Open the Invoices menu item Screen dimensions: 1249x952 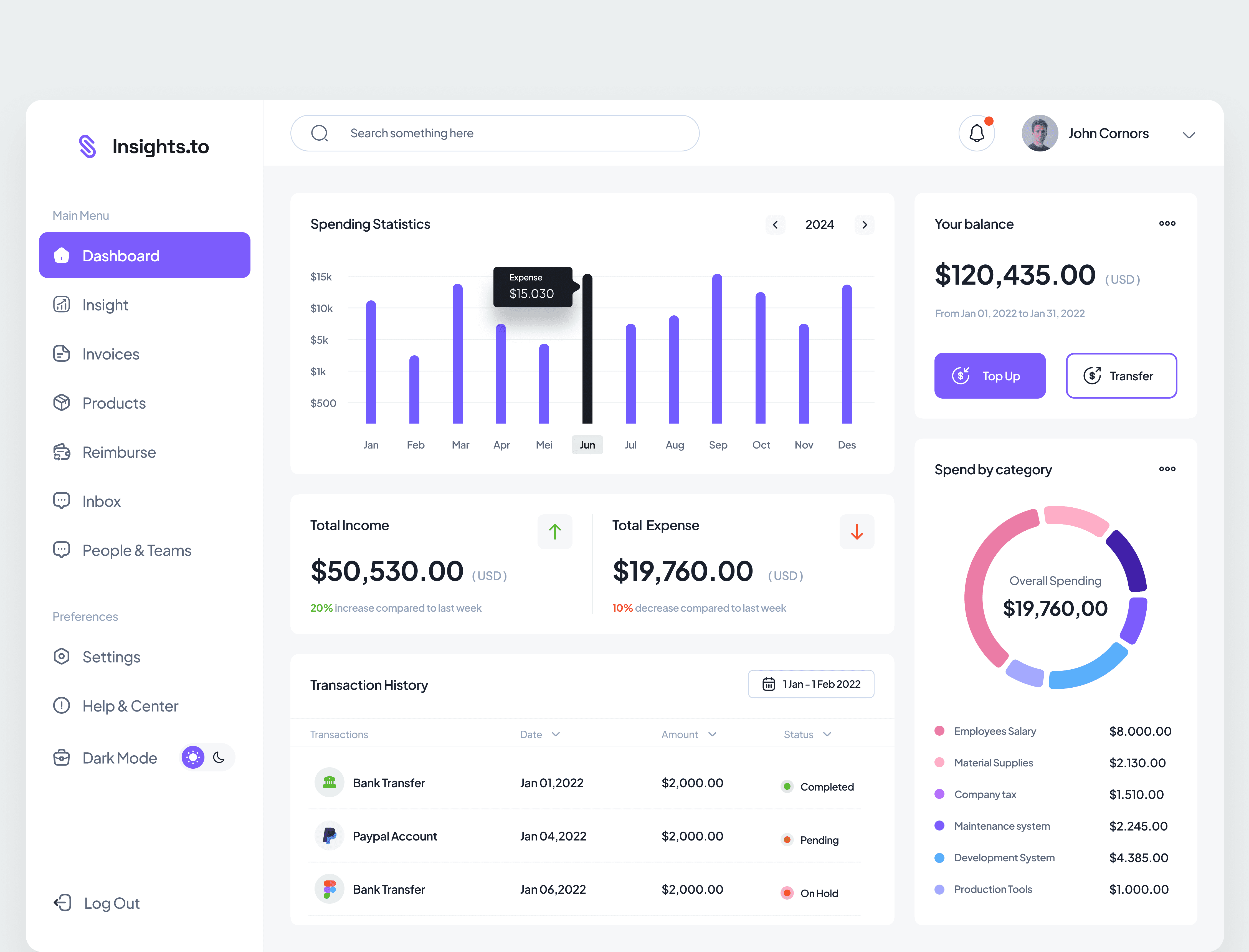[110, 354]
